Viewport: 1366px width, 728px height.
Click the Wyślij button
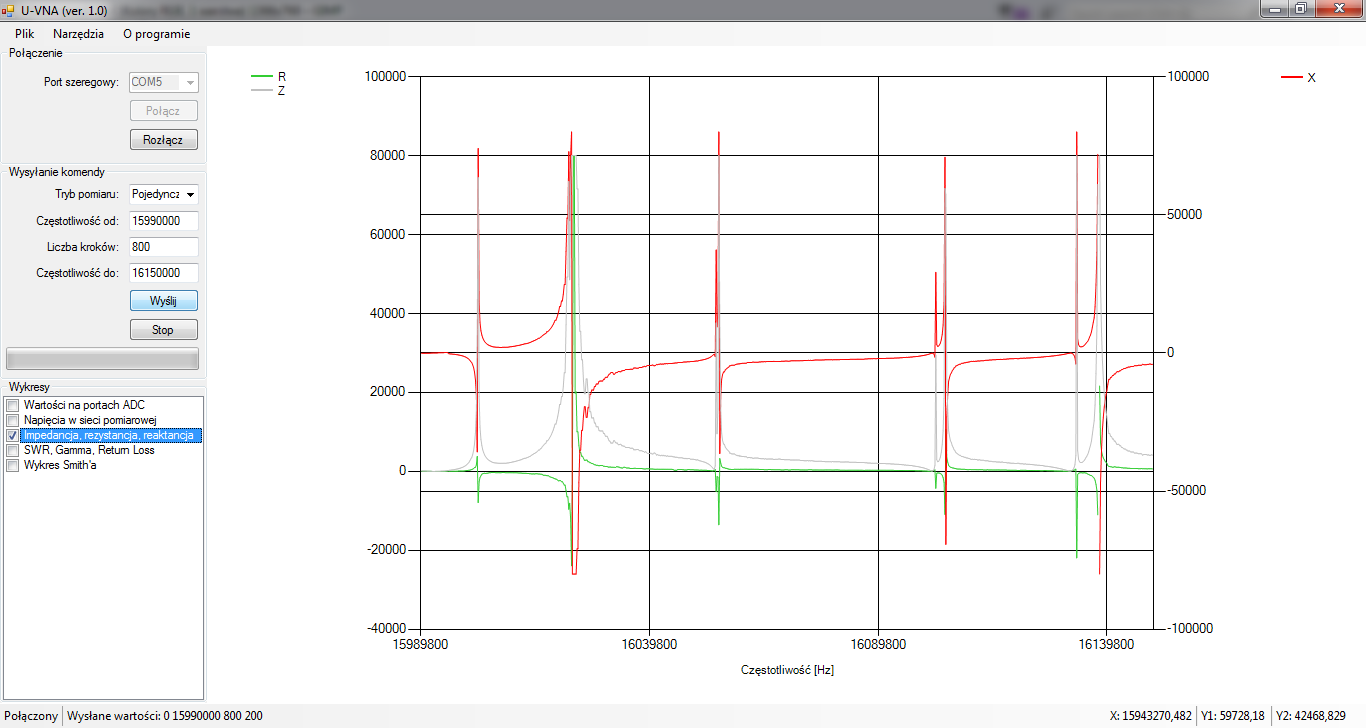[163, 300]
